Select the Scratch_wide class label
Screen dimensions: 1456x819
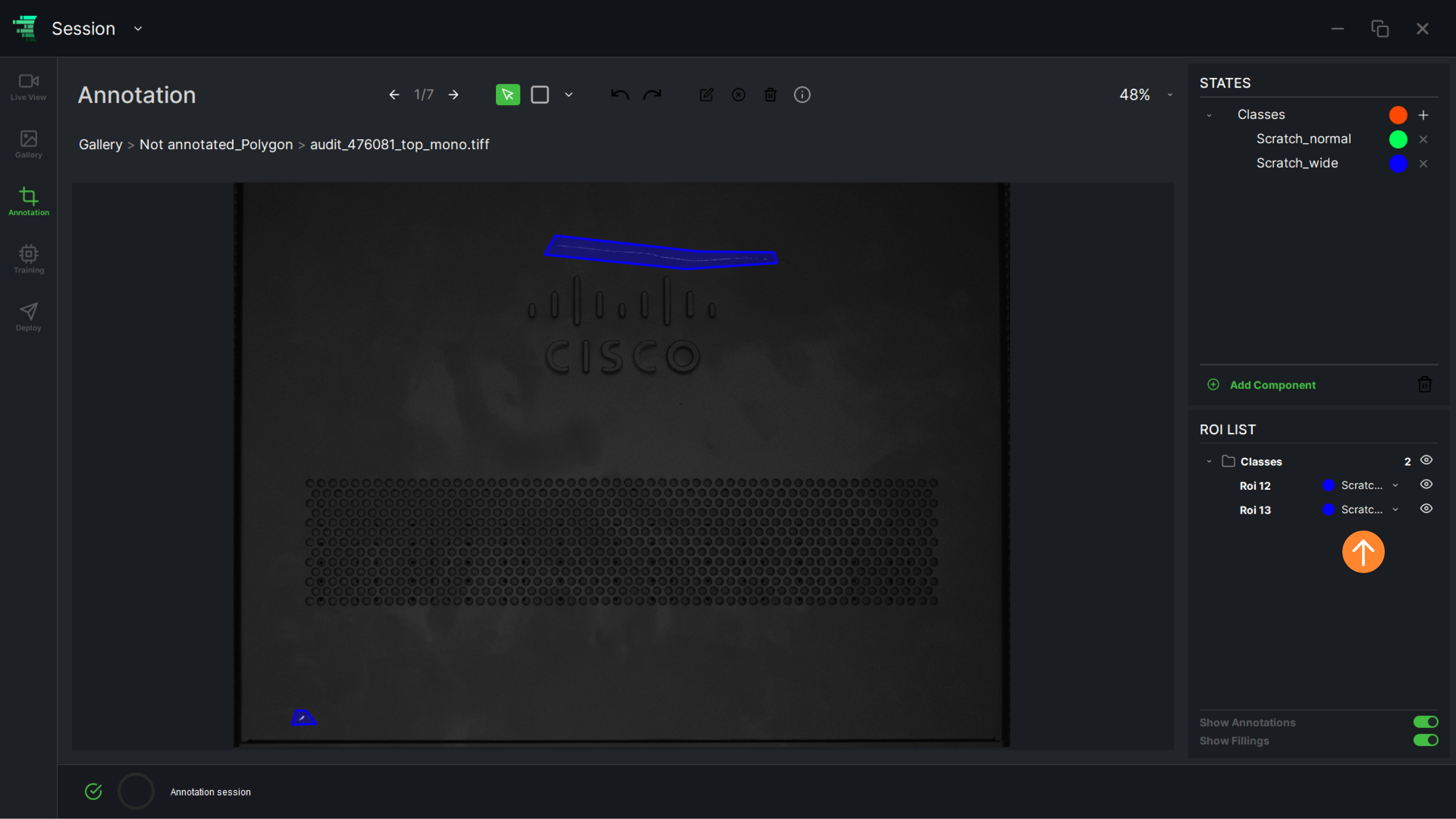pyautogui.click(x=1297, y=163)
